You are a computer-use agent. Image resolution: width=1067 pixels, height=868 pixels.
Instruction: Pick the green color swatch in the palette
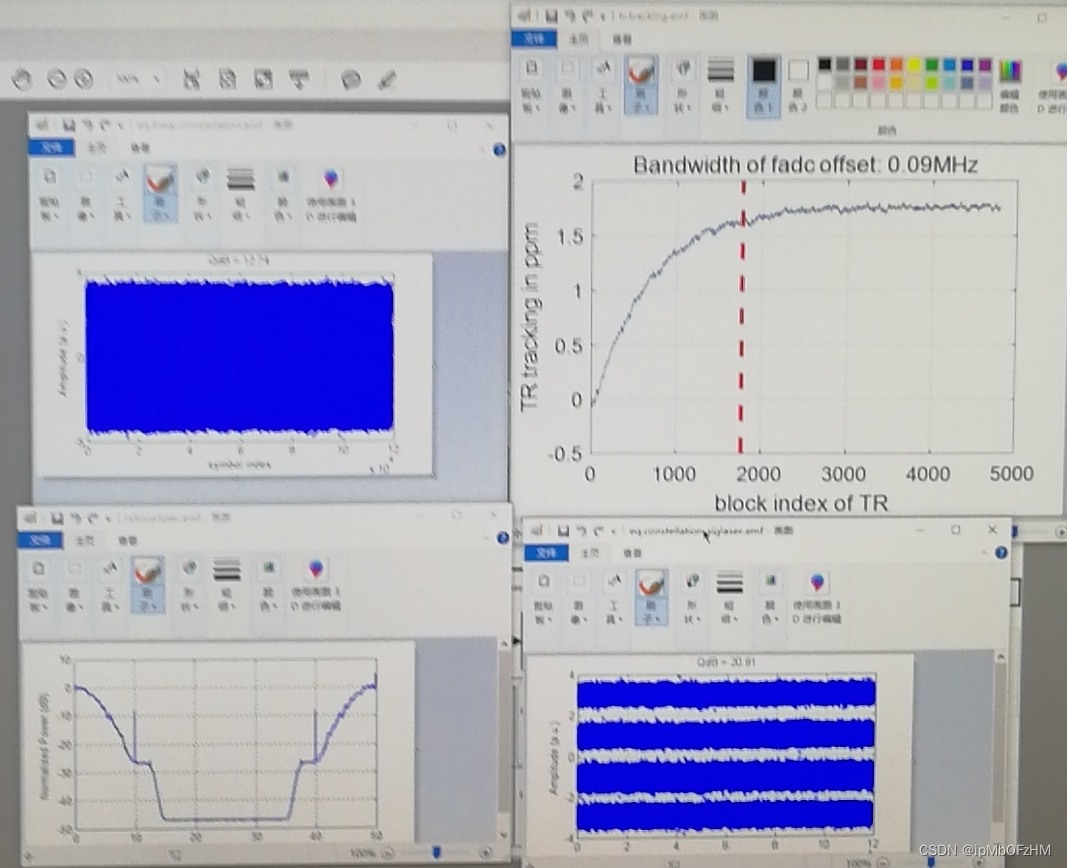[x=932, y=65]
